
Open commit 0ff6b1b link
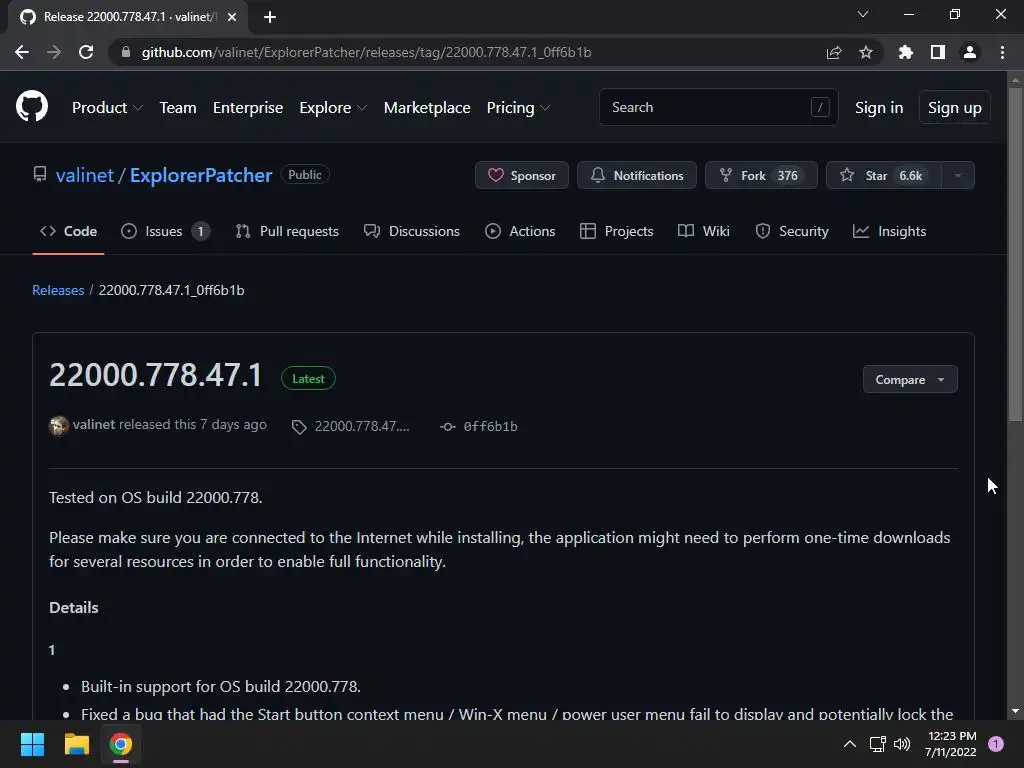tap(490, 426)
